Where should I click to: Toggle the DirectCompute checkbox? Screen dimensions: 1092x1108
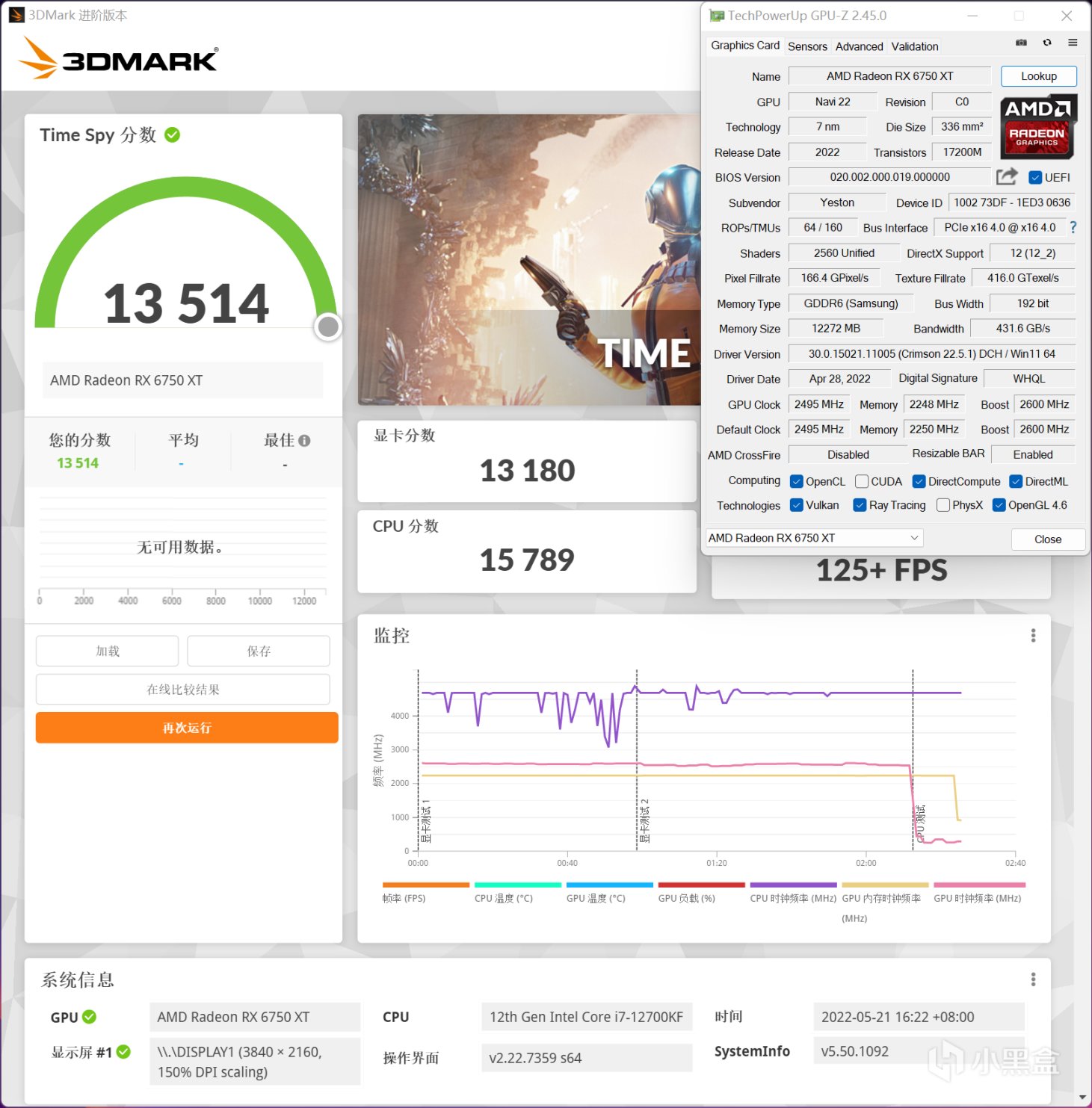coord(919,482)
